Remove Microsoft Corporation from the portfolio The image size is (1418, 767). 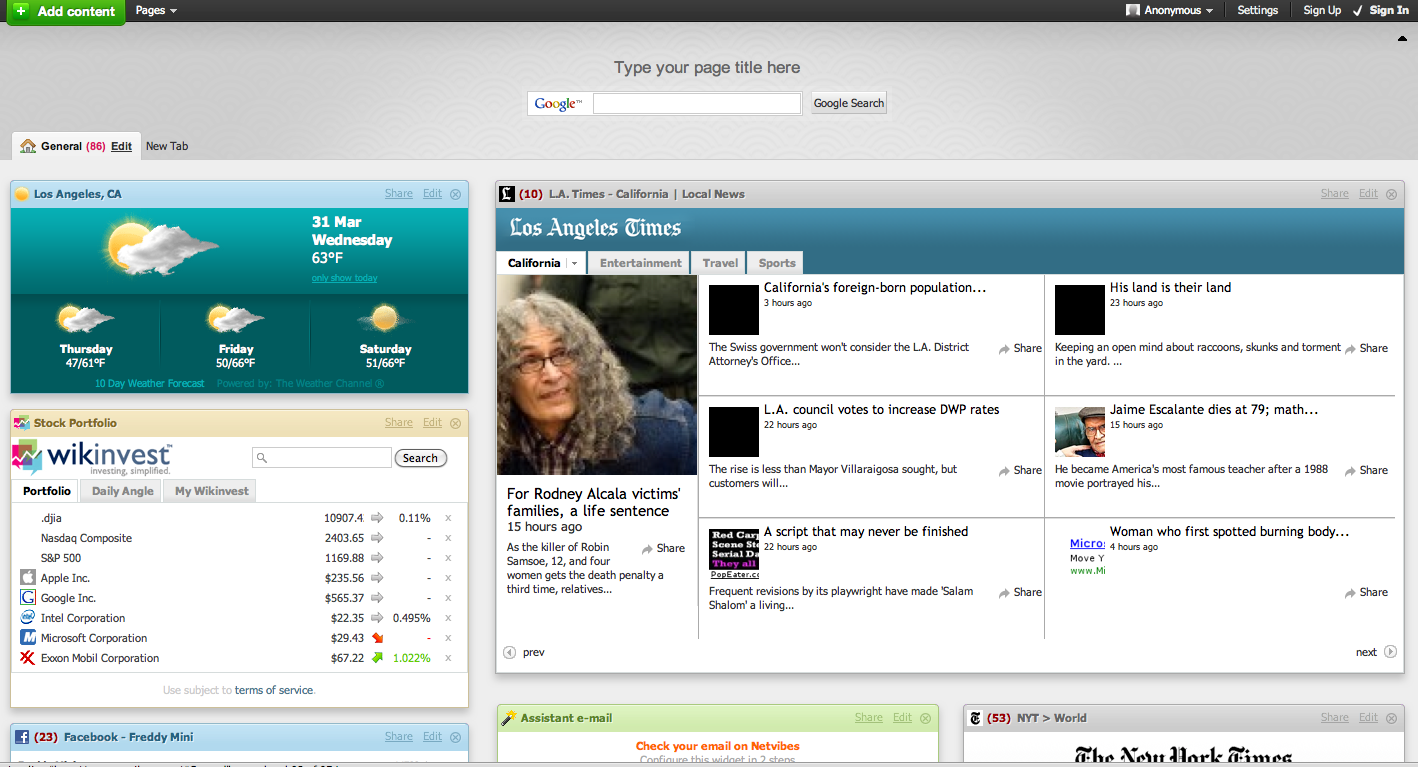[x=448, y=638]
